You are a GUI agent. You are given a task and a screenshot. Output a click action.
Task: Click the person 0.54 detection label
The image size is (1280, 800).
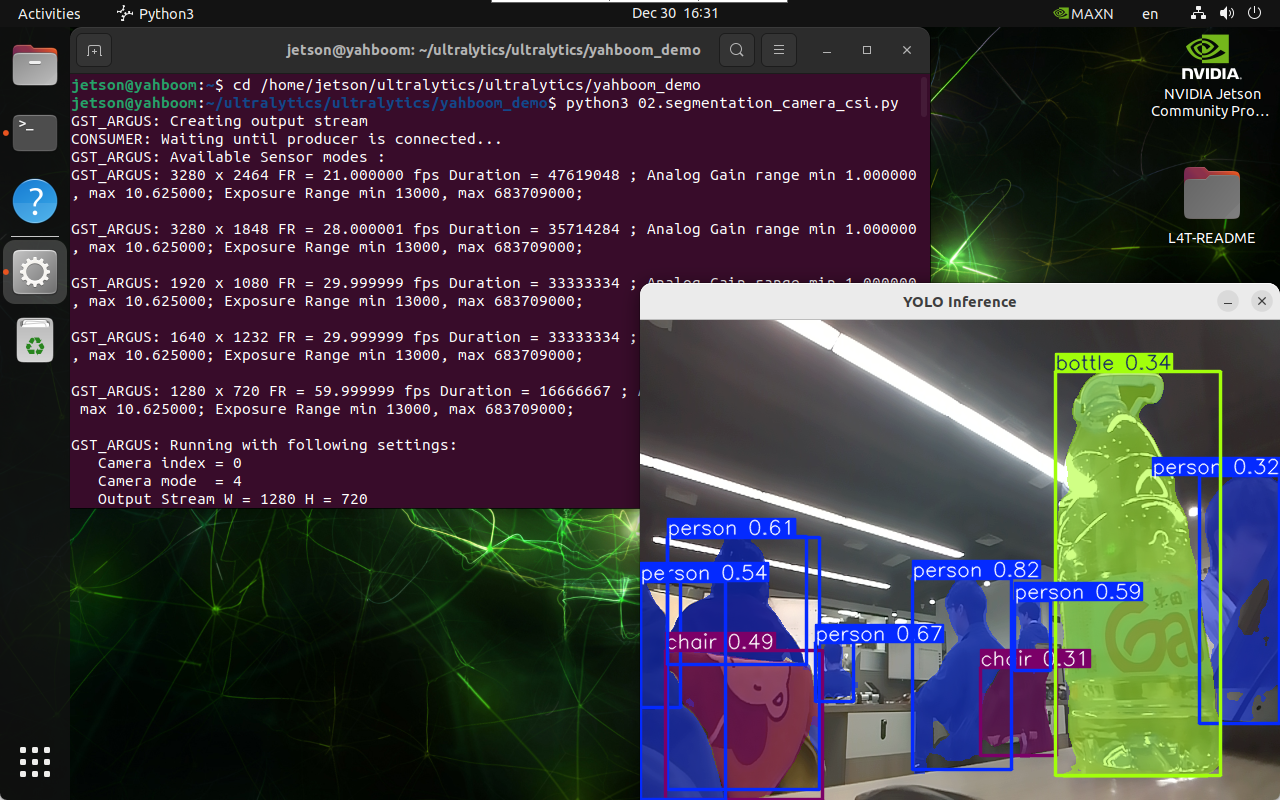pyautogui.click(x=704, y=573)
